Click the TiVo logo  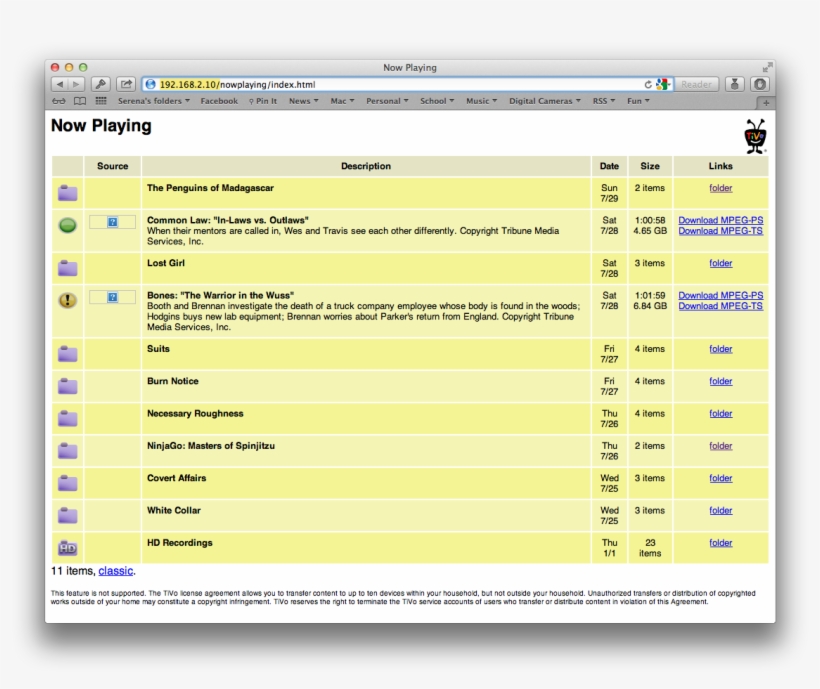point(755,135)
